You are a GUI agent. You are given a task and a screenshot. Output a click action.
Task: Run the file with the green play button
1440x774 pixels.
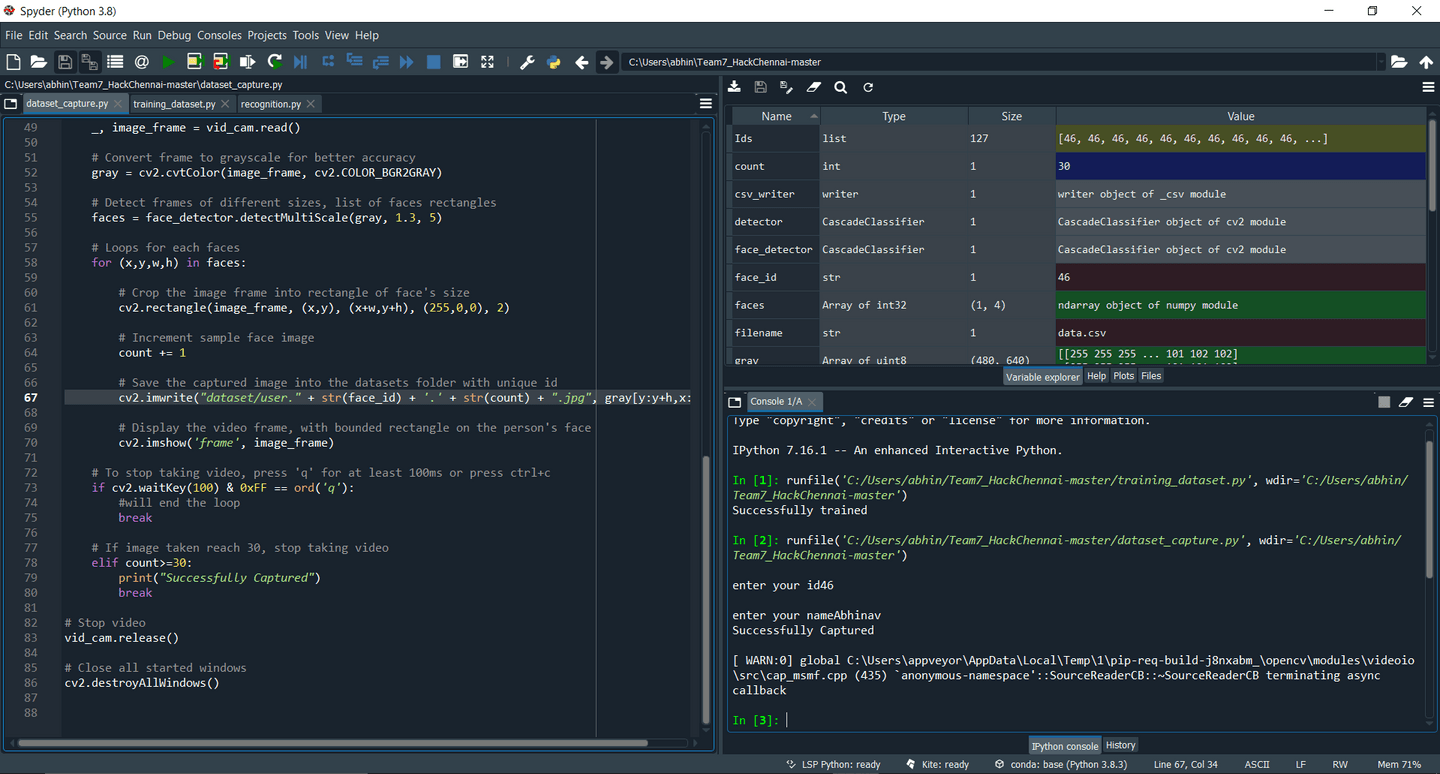point(168,62)
